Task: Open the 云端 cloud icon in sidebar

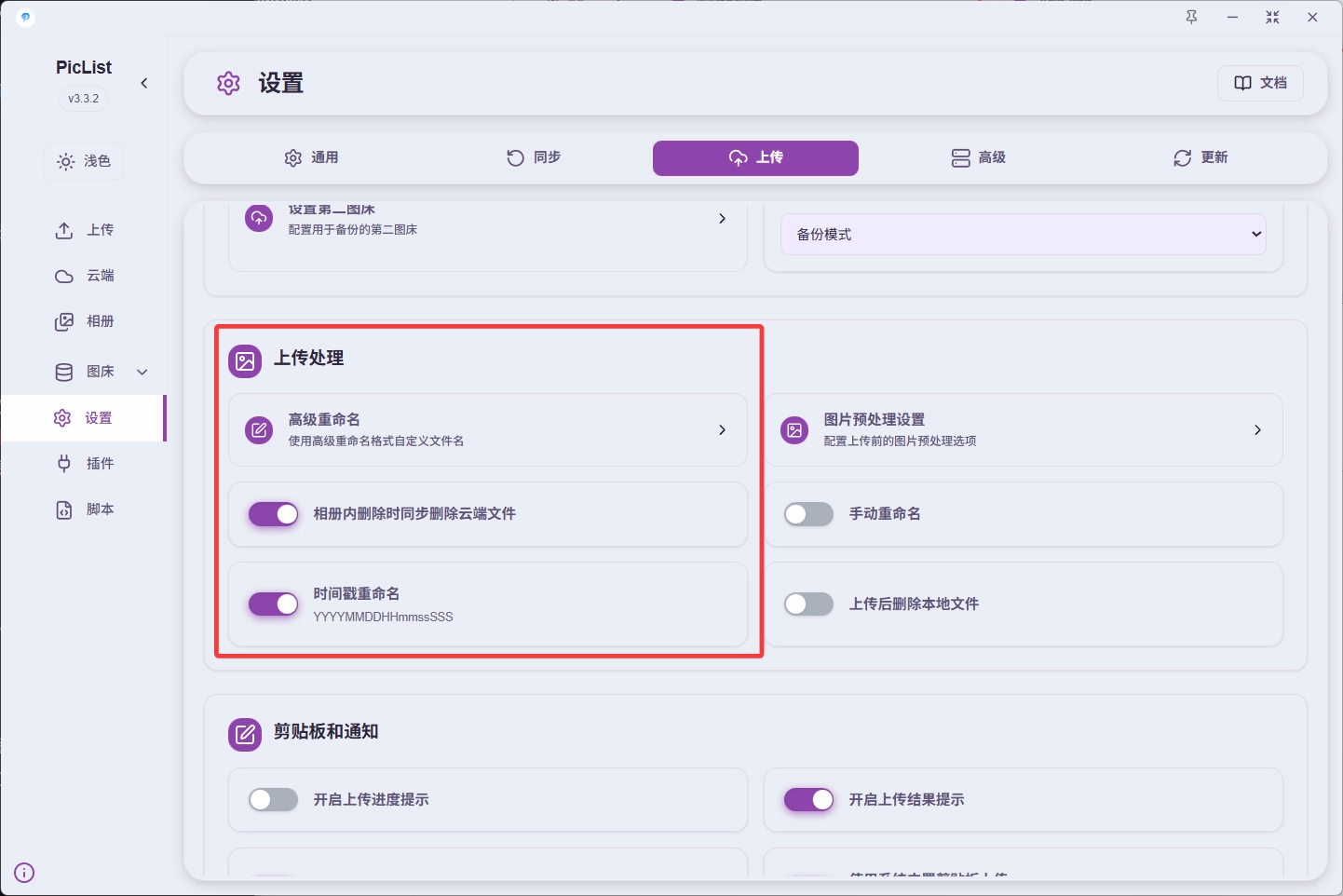Action: (64, 276)
